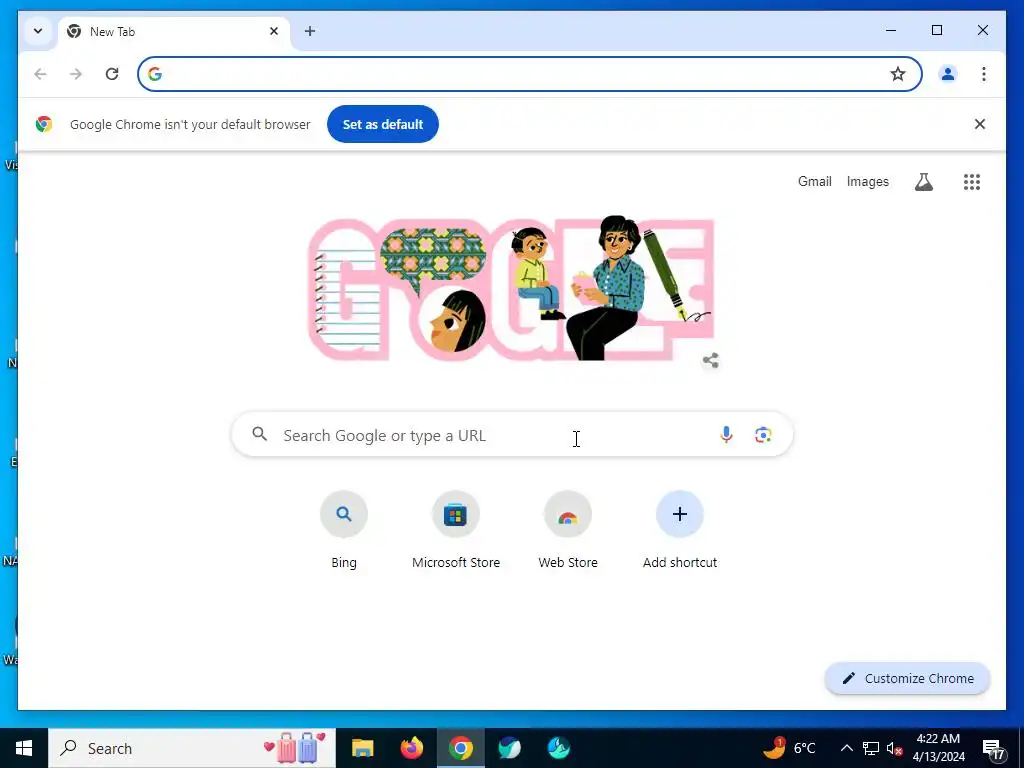Click the site info Google icon in address bar
This screenshot has height=768, width=1024.
(x=155, y=74)
